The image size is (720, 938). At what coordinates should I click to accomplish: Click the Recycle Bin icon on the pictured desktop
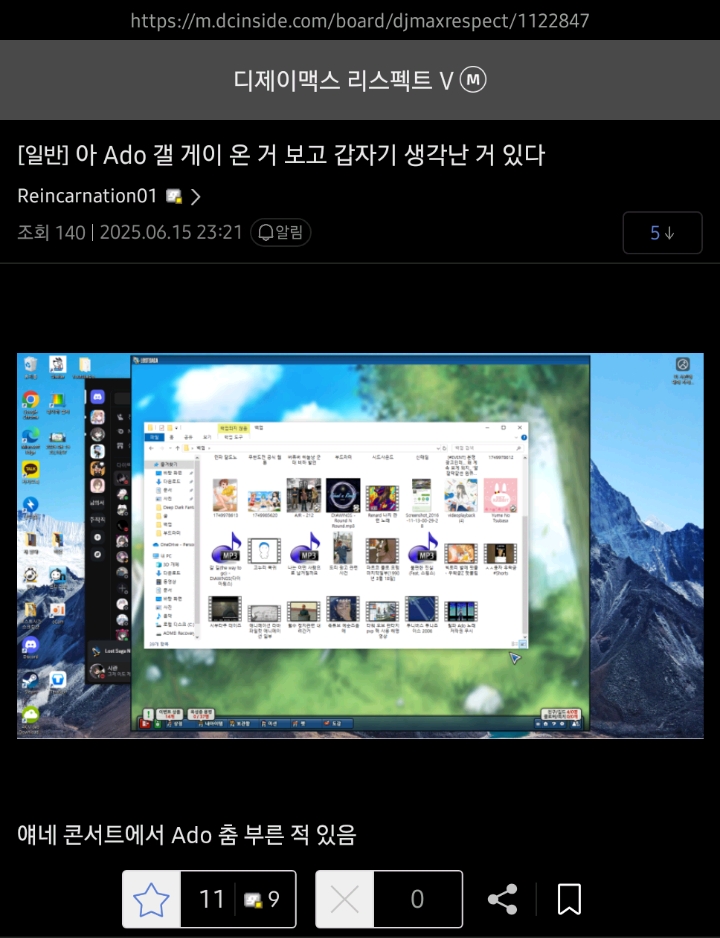(x=30, y=364)
